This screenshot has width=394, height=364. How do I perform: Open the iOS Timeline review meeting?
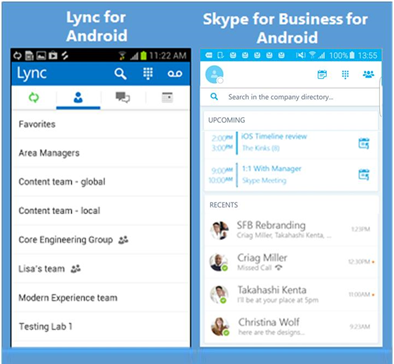[291, 143]
